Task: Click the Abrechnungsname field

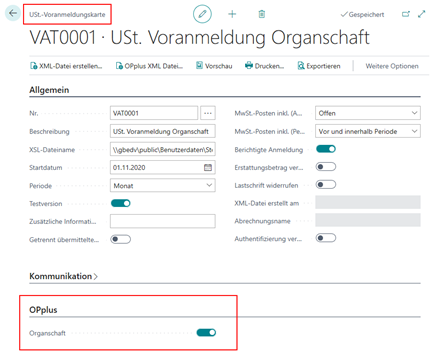Action: pyautogui.click(x=368, y=220)
